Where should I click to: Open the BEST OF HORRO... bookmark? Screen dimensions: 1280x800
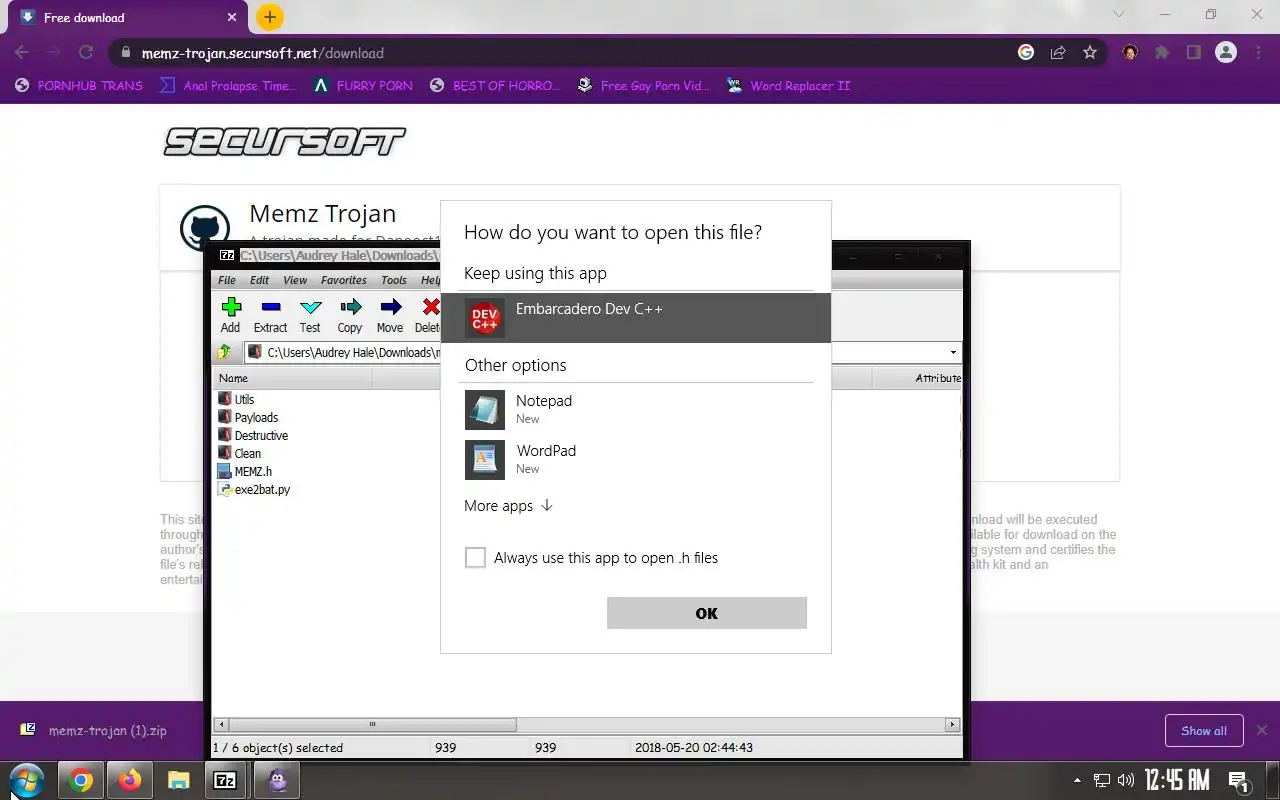[x=495, y=85]
